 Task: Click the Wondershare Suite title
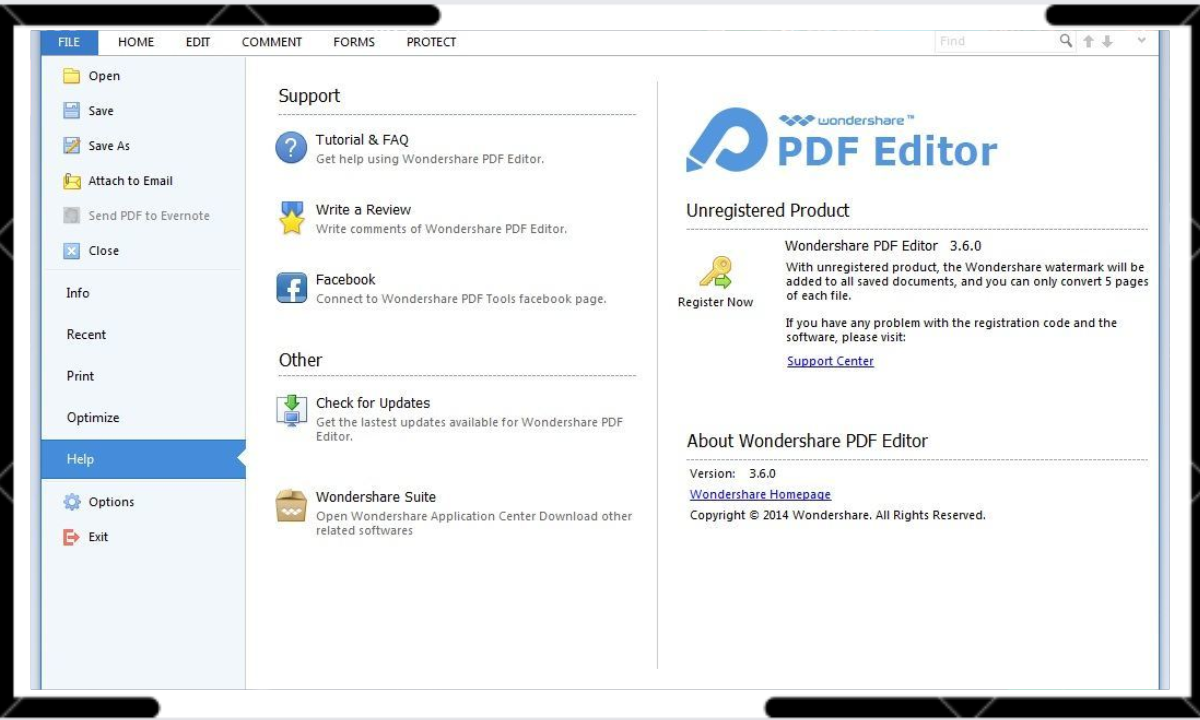tap(376, 497)
